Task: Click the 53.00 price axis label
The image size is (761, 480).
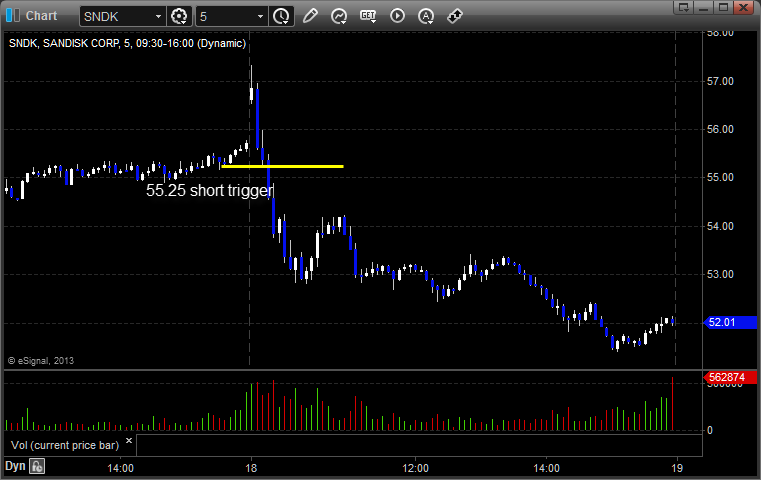Action: pos(720,274)
